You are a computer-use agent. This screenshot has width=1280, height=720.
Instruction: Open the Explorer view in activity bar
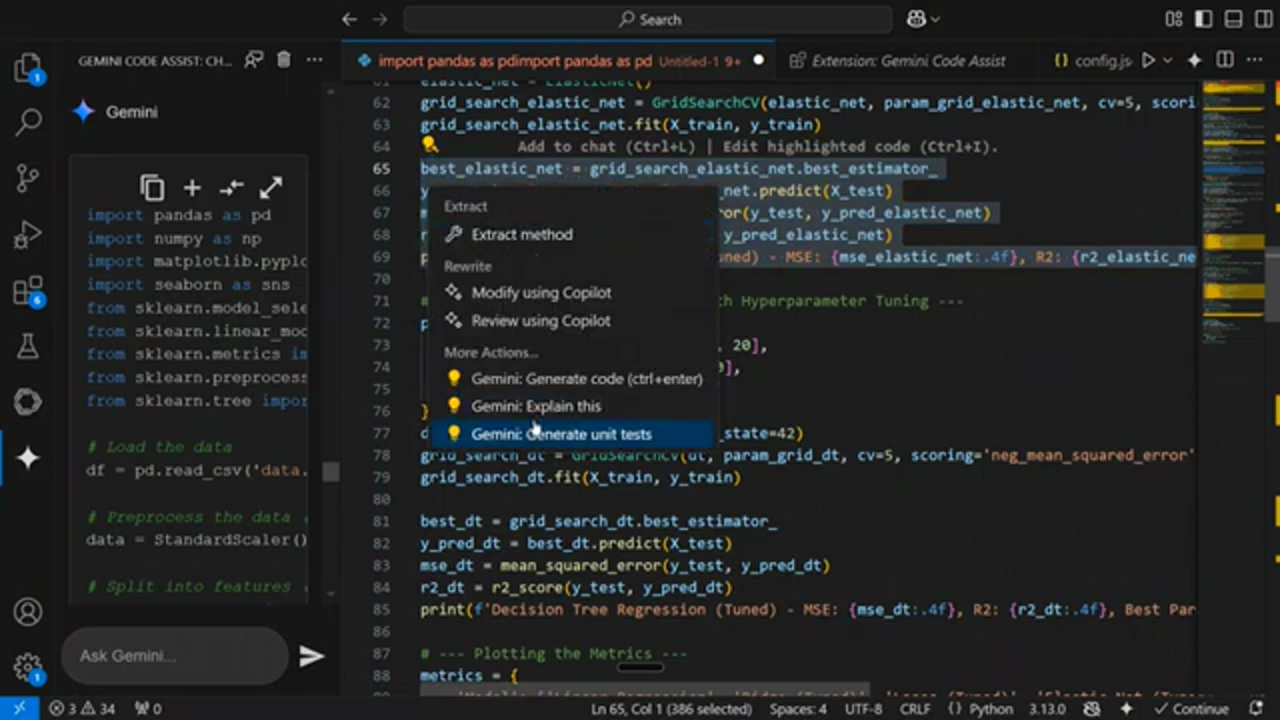(28, 68)
